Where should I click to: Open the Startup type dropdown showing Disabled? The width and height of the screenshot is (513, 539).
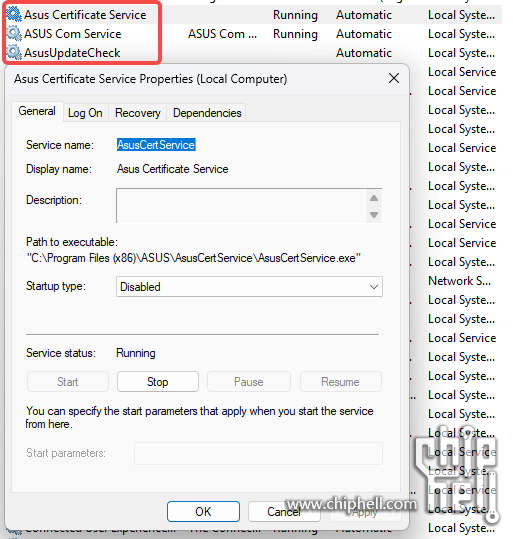[x=249, y=286]
